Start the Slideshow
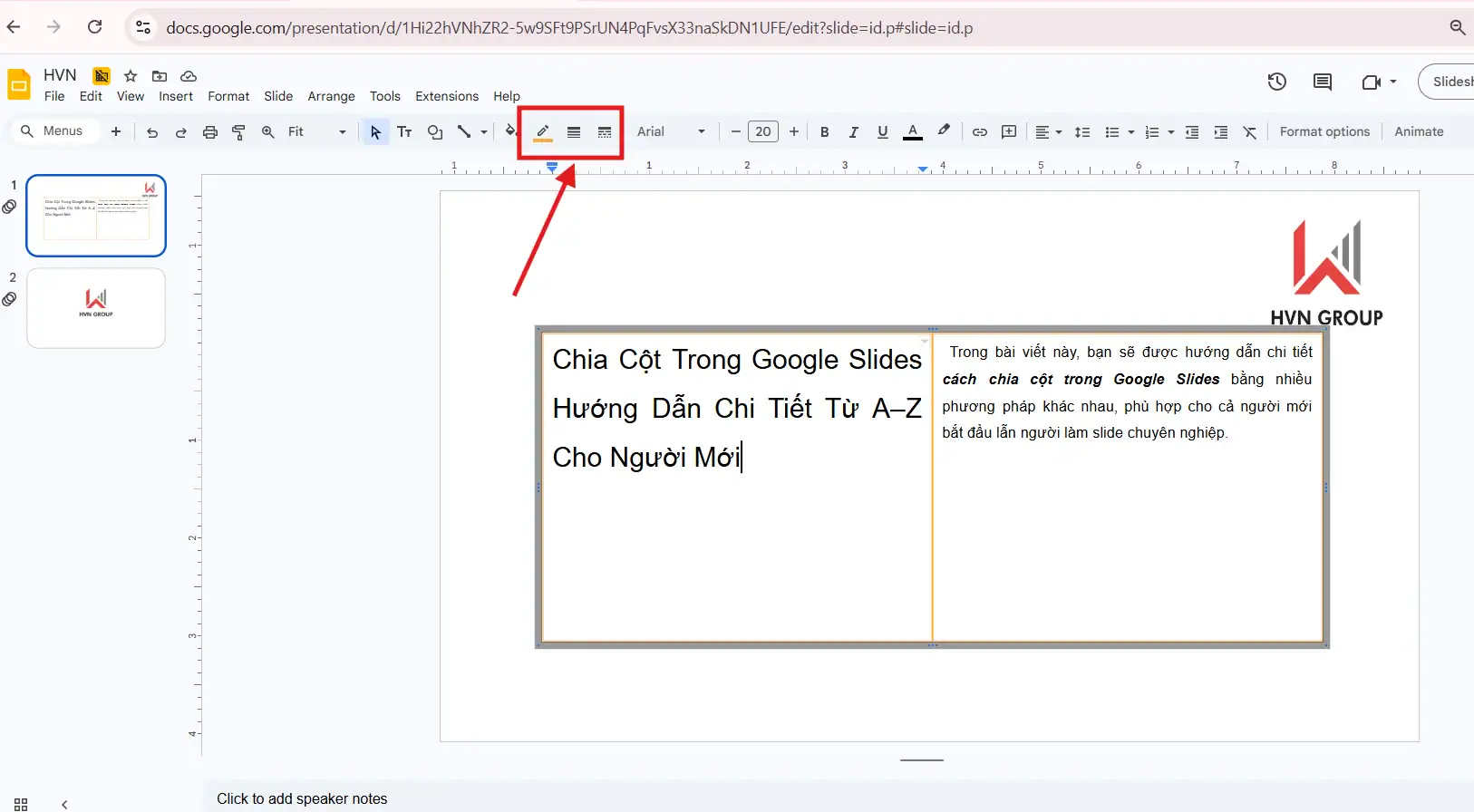Viewport: 1474px width, 812px height. pos(1450,82)
